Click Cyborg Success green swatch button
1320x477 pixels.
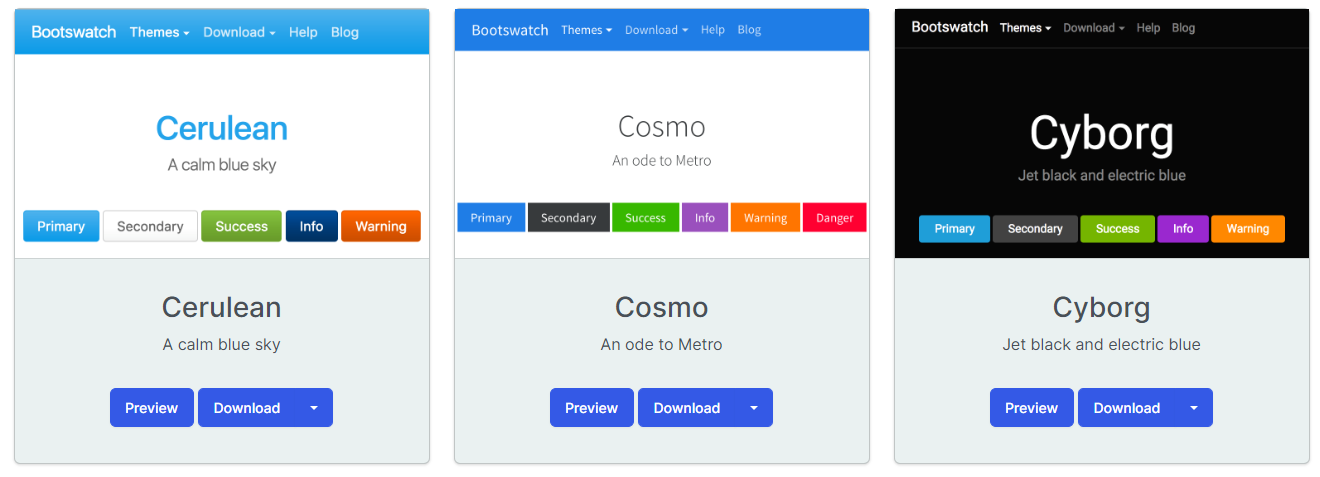(1118, 229)
